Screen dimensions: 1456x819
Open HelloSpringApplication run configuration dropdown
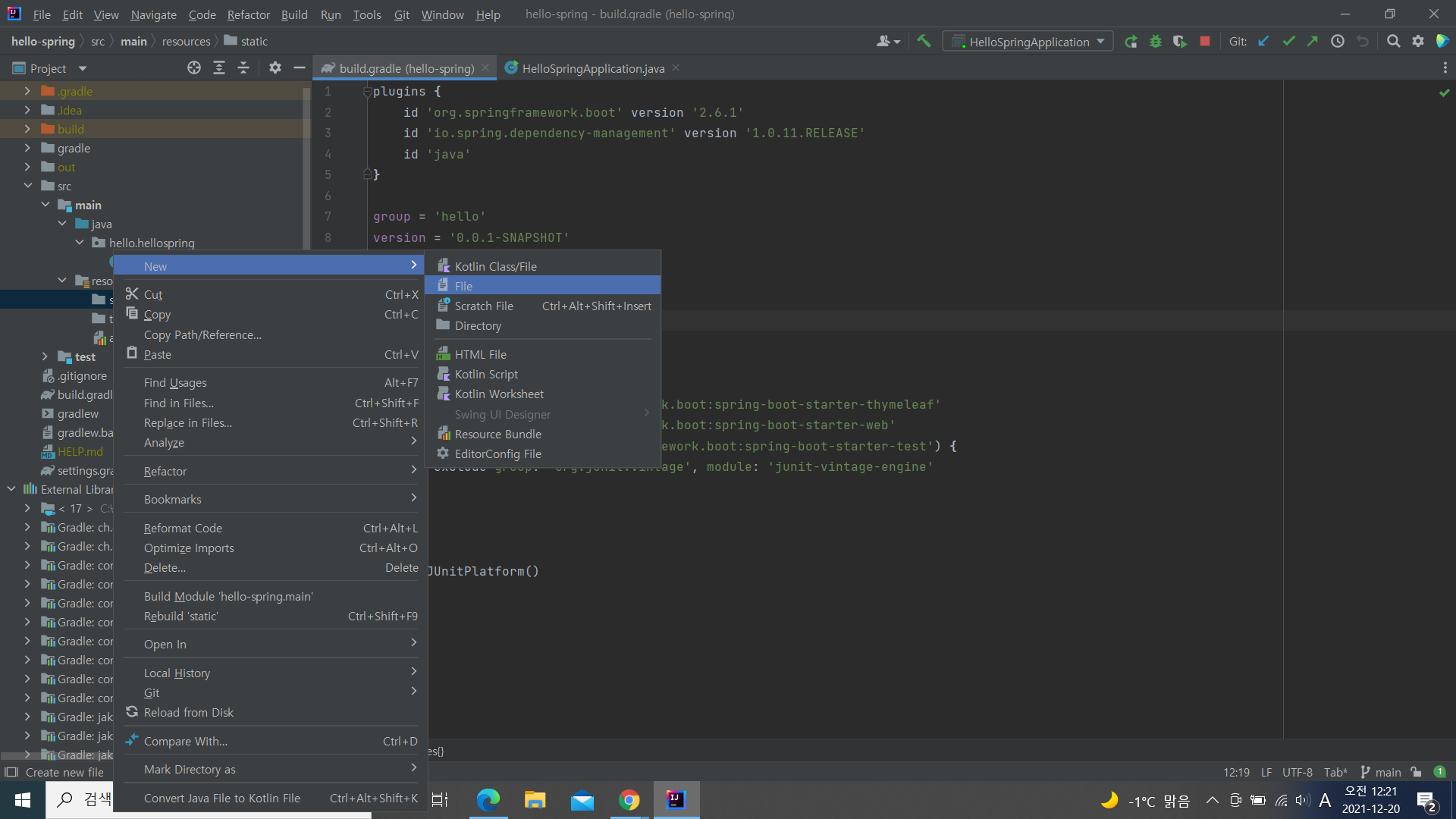coord(1028,42)
